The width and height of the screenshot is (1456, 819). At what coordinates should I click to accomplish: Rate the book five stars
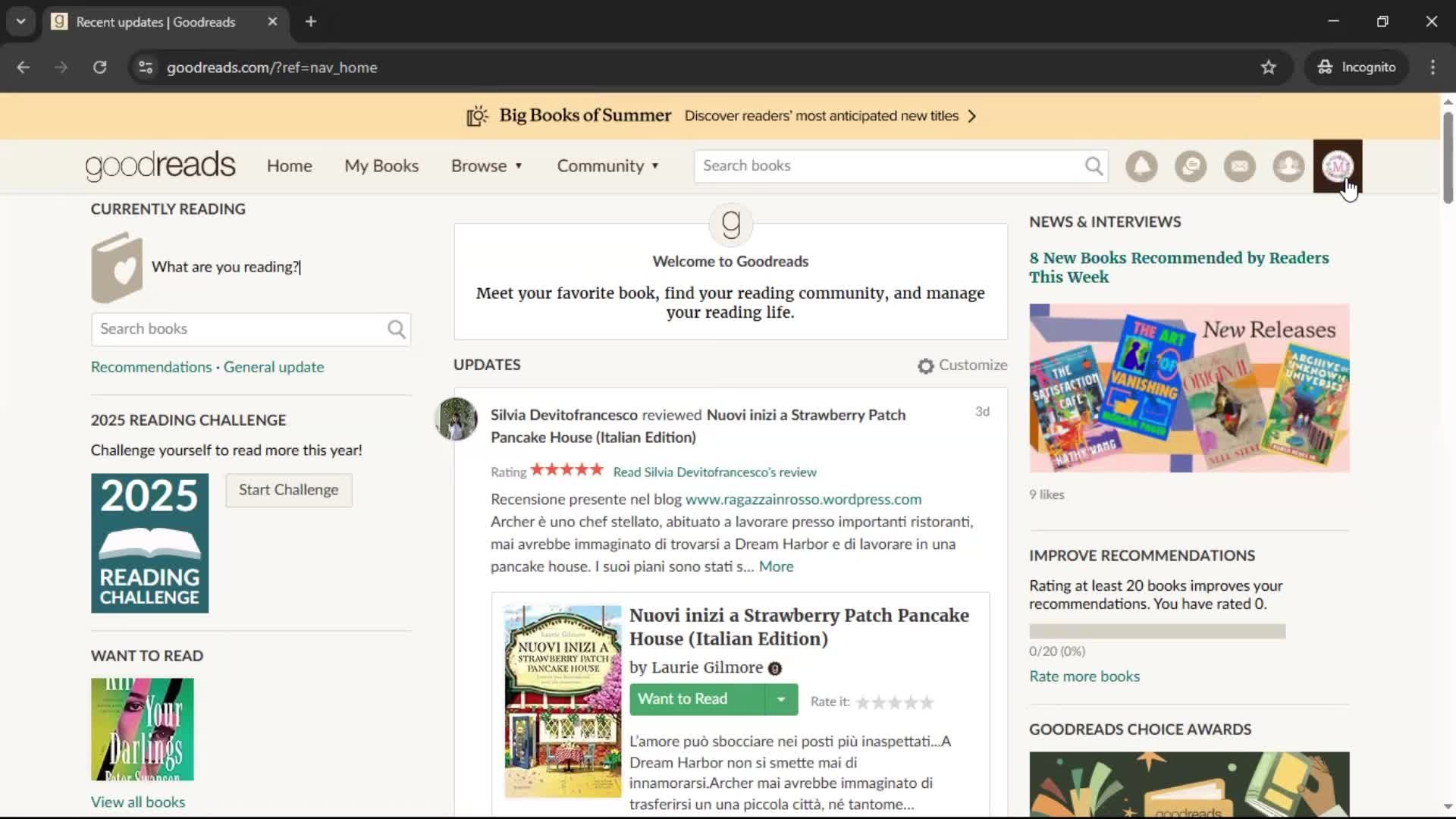(927, 702)
